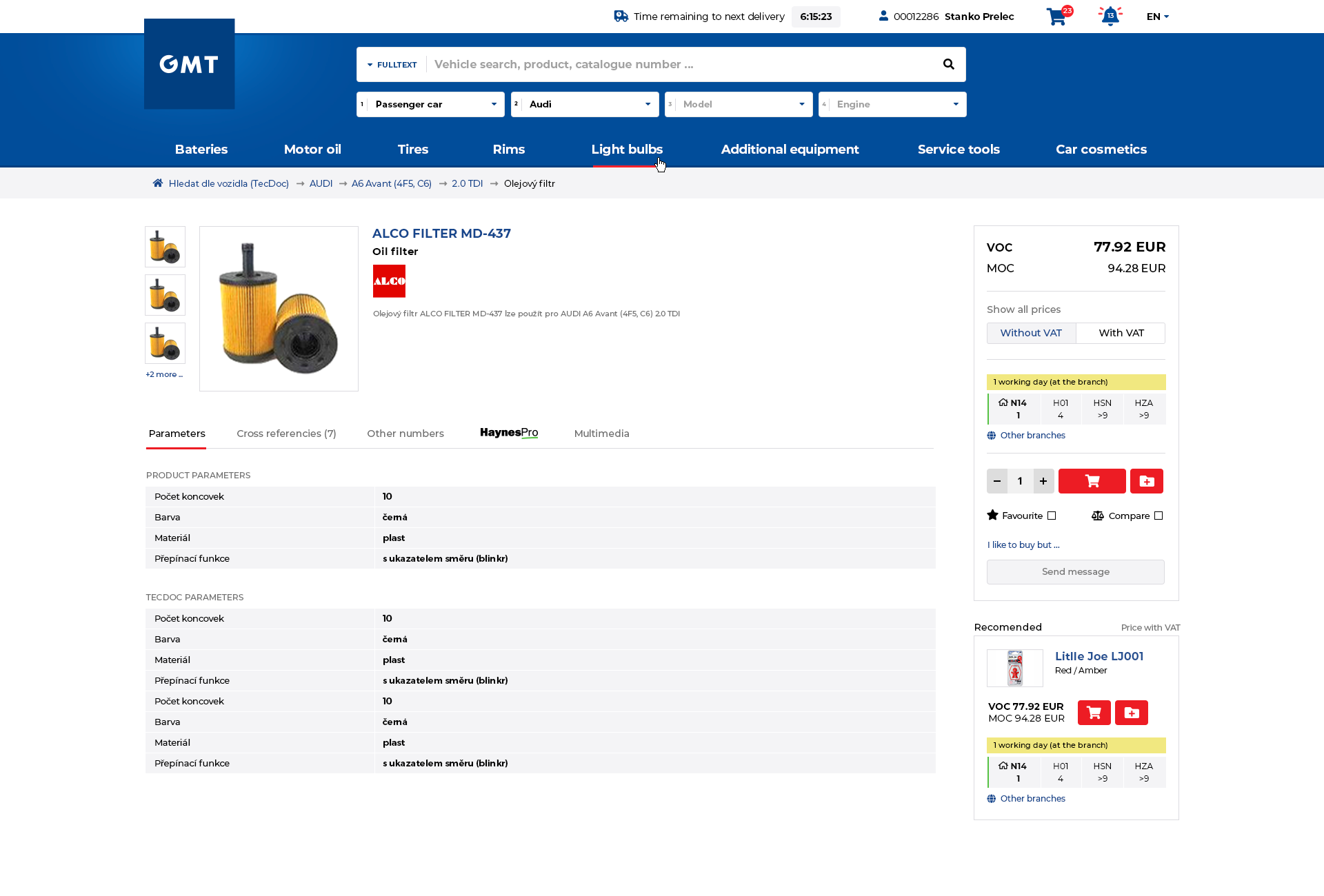Viewport: 1324px width, 896px height.
Task: Go to A6 Avant (4F5, C6) breadcrumb
Action: point(392,183)
